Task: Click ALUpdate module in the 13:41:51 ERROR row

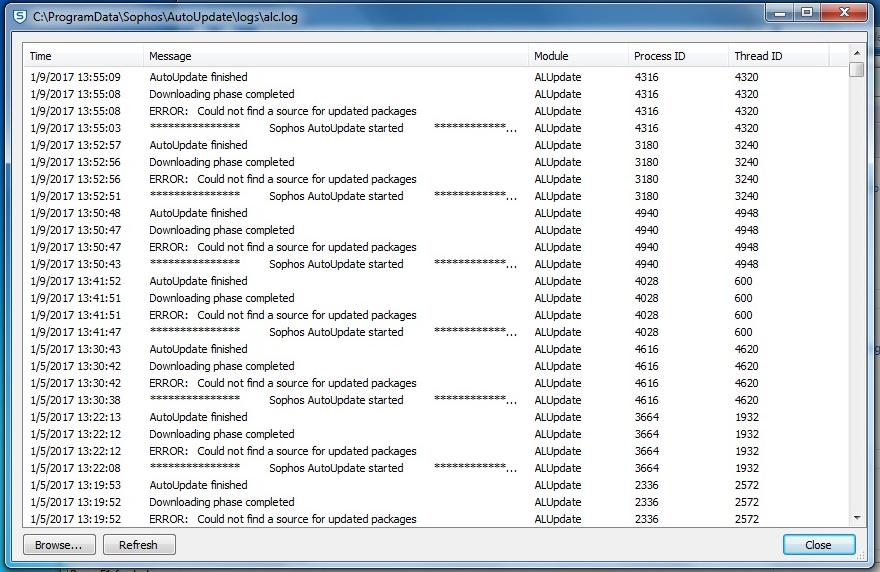Action: click(558, 315)
